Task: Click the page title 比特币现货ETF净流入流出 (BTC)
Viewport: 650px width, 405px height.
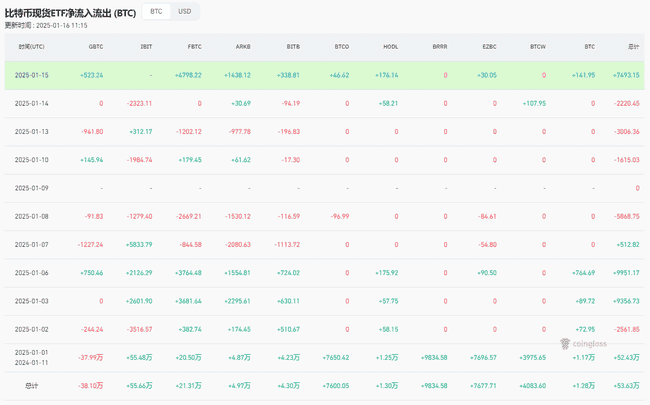Action: pyautogui.click(x=70, y=13)
